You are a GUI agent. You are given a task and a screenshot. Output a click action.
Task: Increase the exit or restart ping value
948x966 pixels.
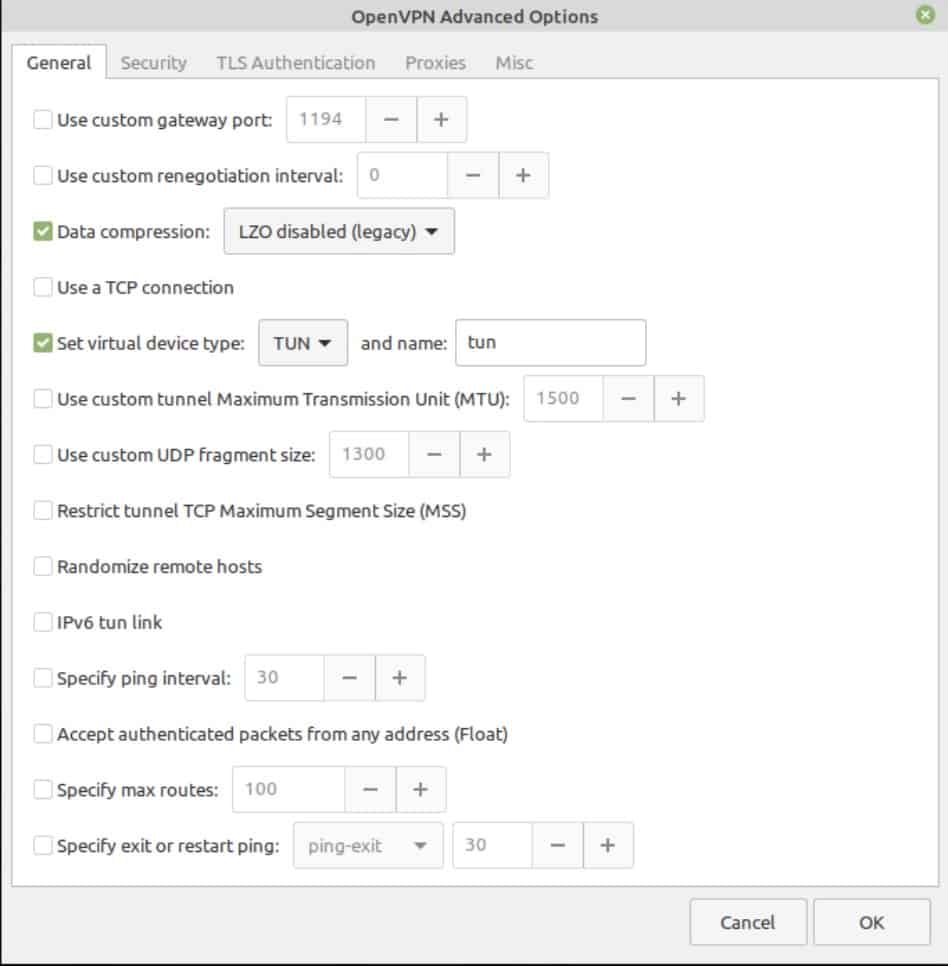[607, 845]
